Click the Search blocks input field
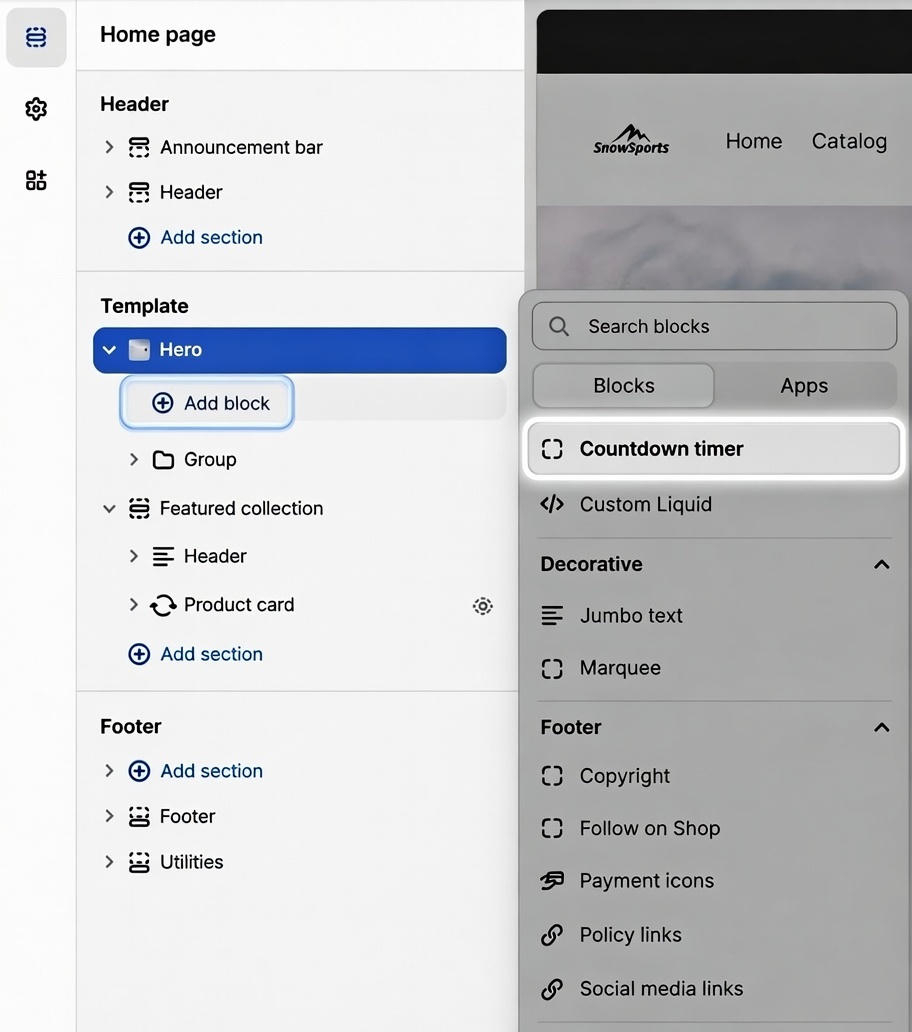Screen dimensions: 912x1032 click(714, 326)
